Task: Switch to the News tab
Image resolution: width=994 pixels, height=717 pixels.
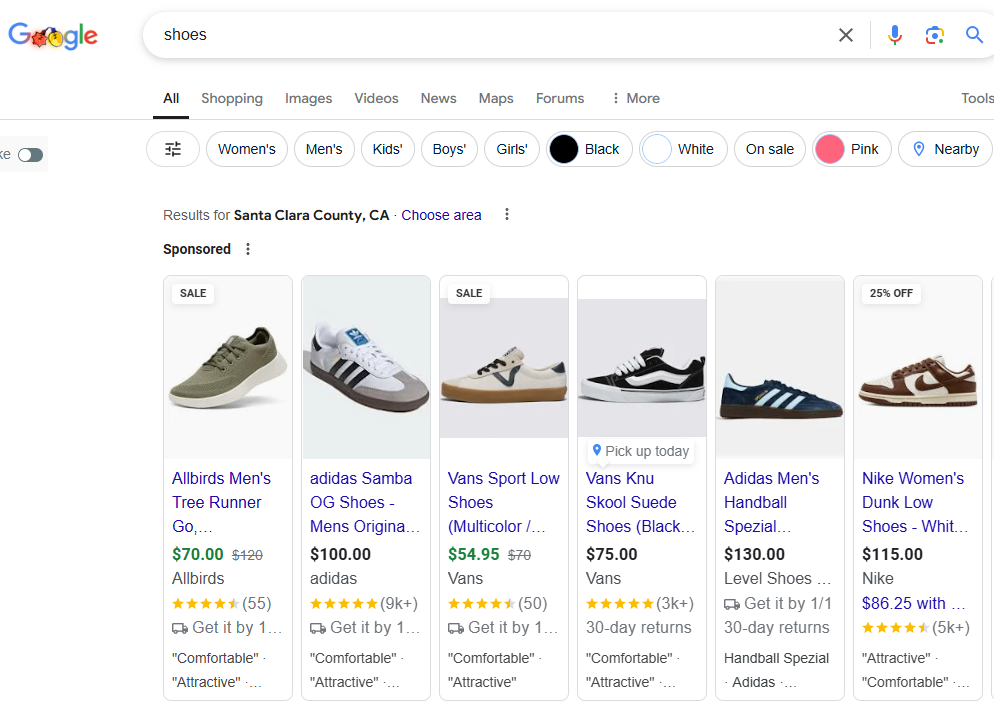Action: coord(438,98)
